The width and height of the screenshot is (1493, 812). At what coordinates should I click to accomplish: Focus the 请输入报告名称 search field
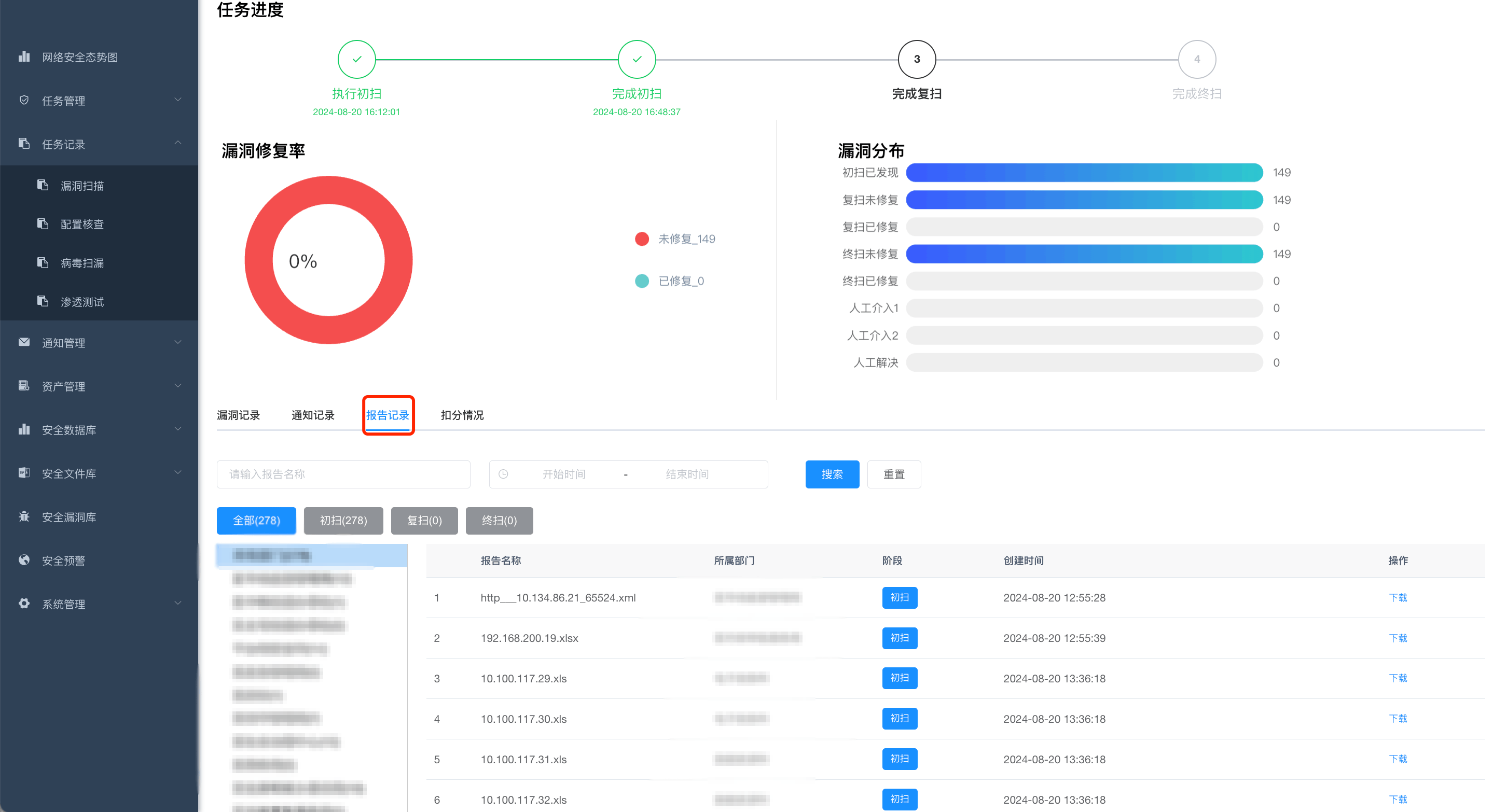point(343,474)
